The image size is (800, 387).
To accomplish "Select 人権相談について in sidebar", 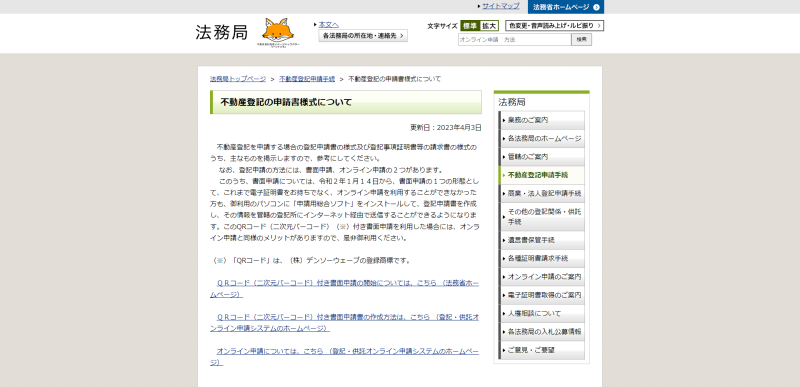I will (x=542, y=313).
